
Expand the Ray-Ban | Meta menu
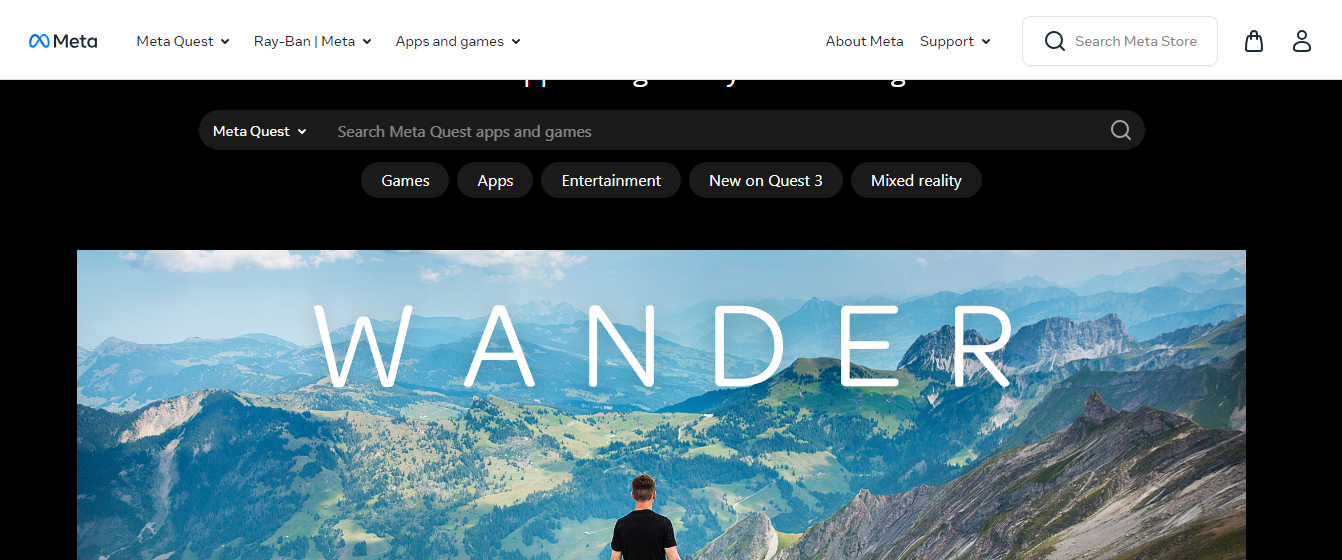tap(313, 41)
